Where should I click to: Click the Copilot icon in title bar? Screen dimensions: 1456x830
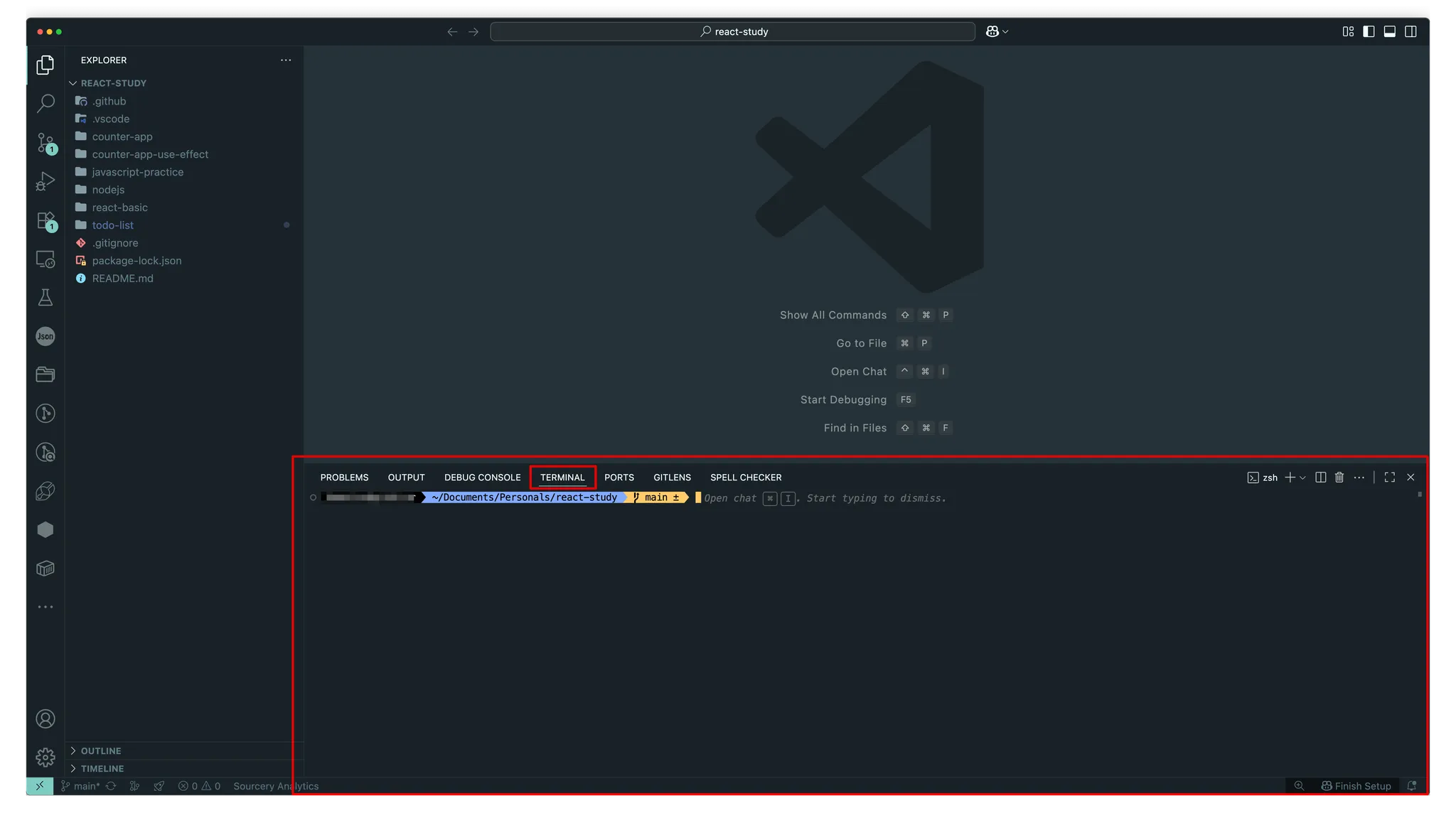[x=992, y=31]
